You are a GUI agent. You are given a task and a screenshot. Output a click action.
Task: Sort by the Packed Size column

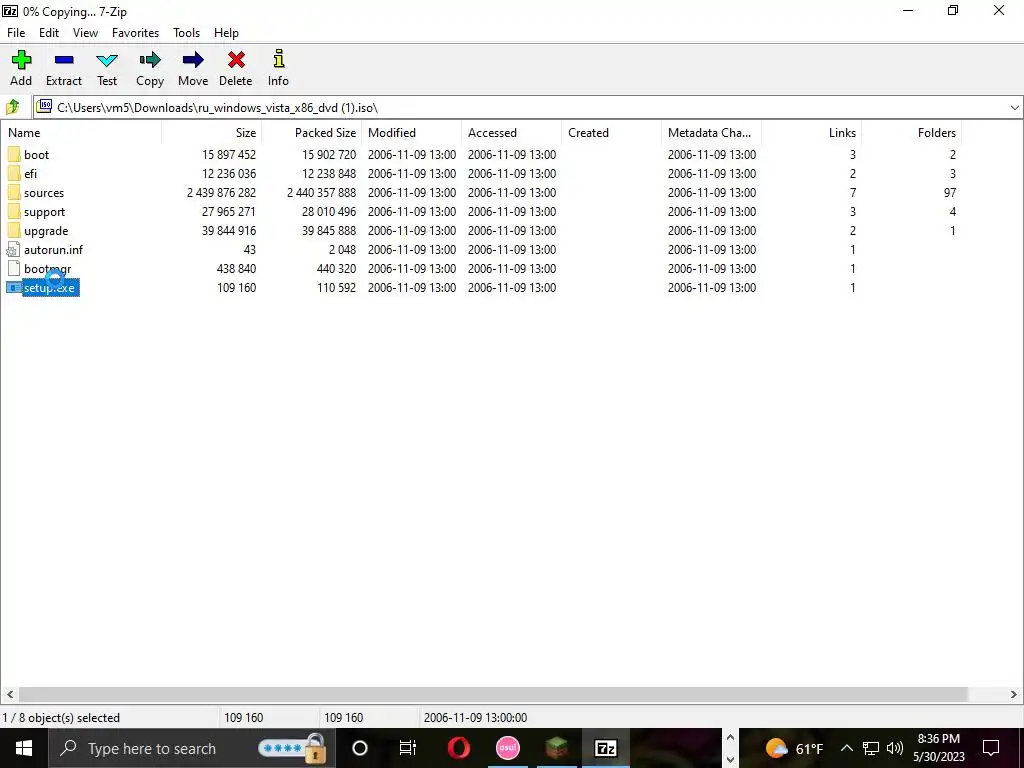point(312,133)
